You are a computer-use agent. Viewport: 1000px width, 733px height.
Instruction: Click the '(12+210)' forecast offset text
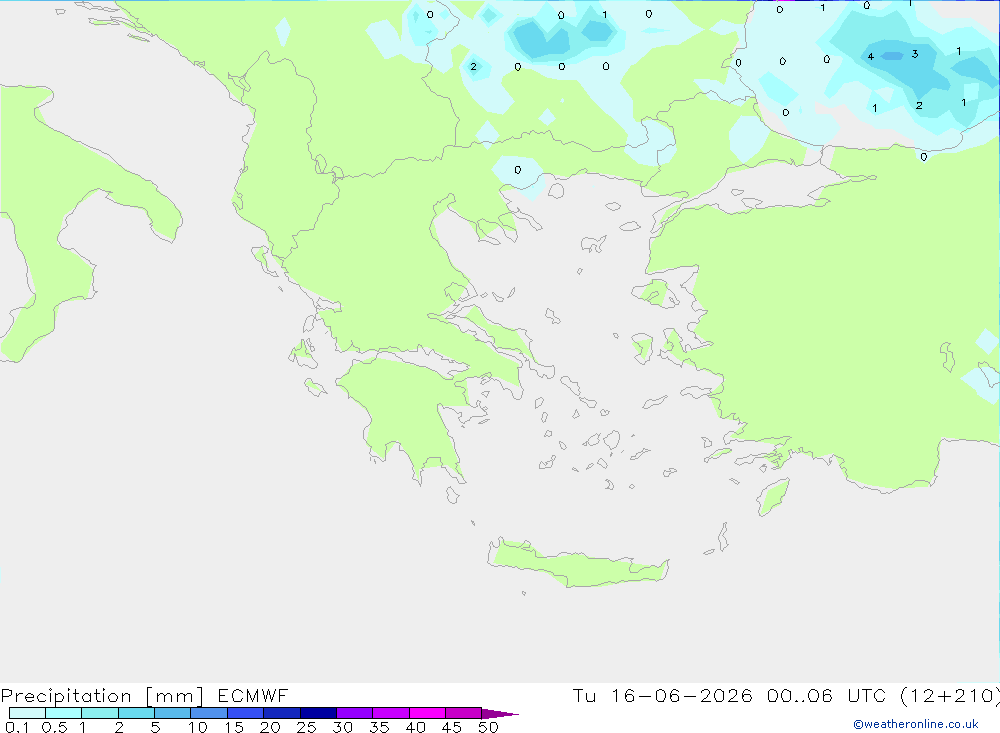coord(950,696)
